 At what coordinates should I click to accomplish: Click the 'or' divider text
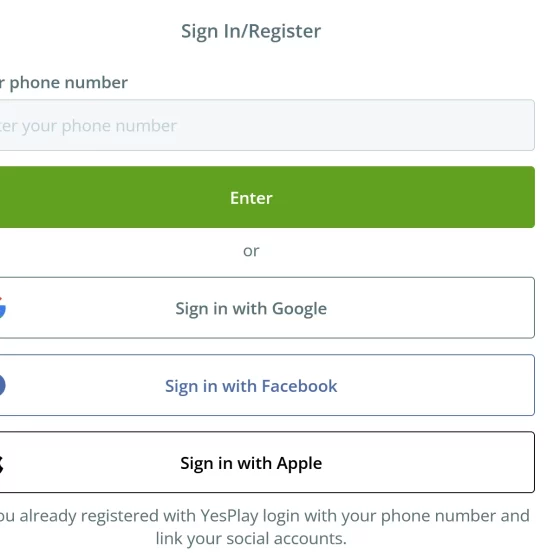(x=251, y=251)
